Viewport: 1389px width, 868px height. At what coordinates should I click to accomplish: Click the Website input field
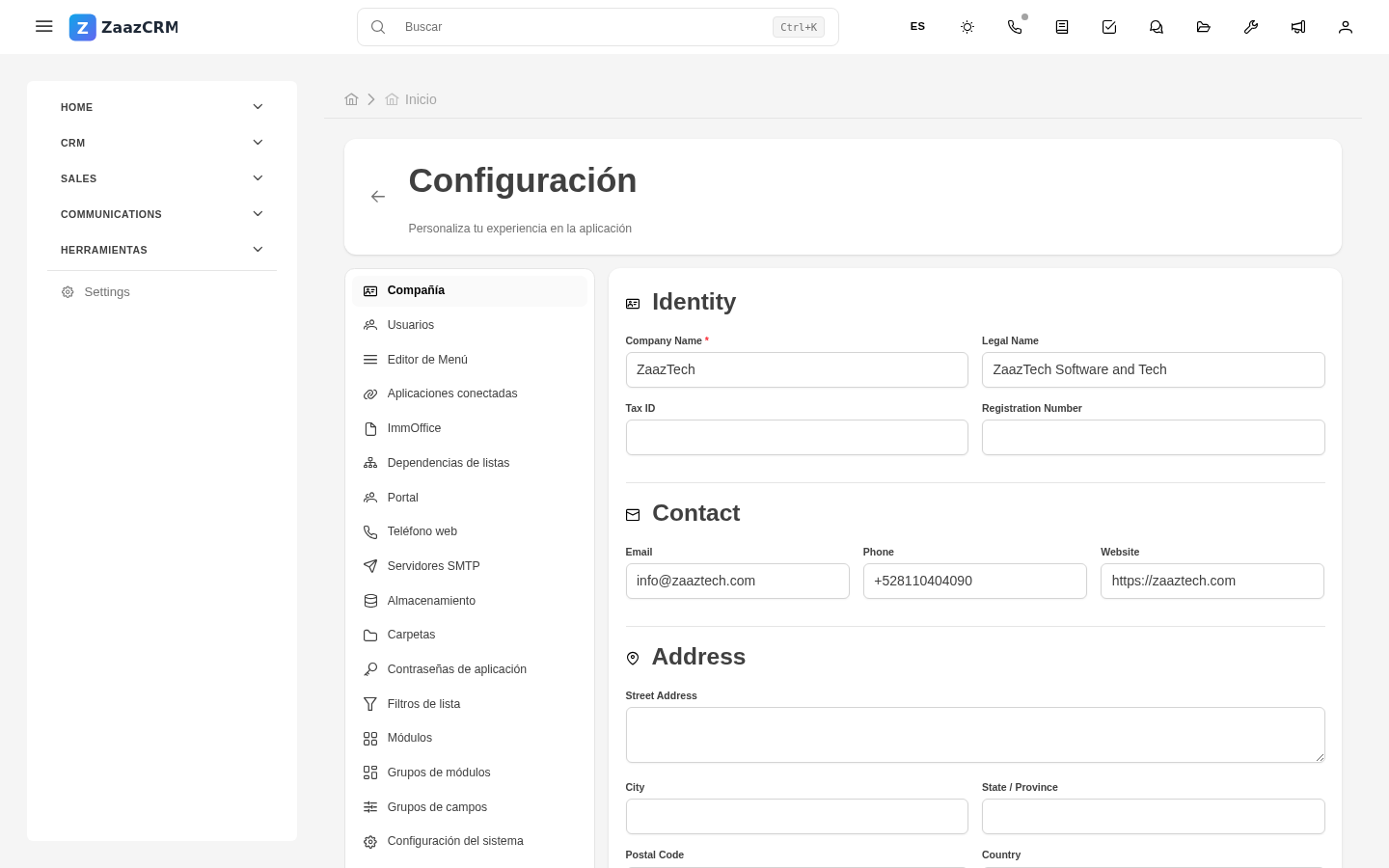pyautogui.click(x=1212, y=582)
